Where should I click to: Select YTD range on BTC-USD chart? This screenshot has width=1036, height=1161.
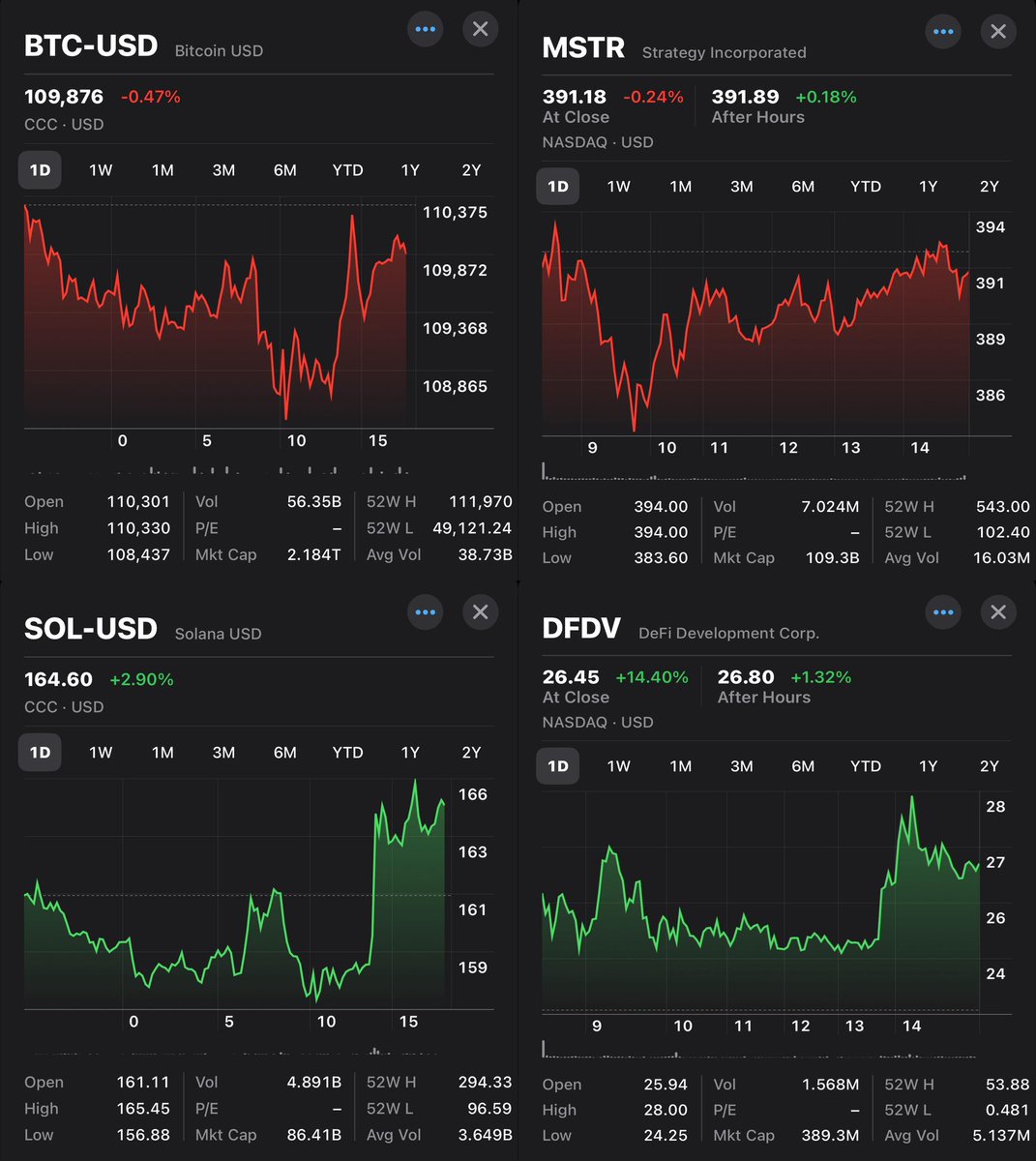(347, 170)
